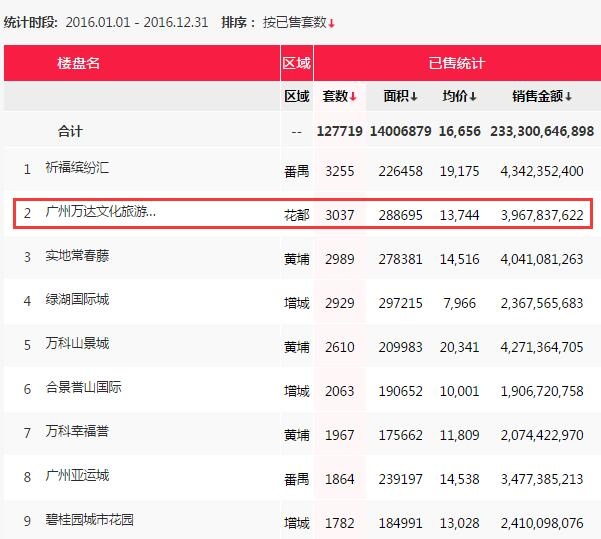Select area value 190652

tap(400, 391)
